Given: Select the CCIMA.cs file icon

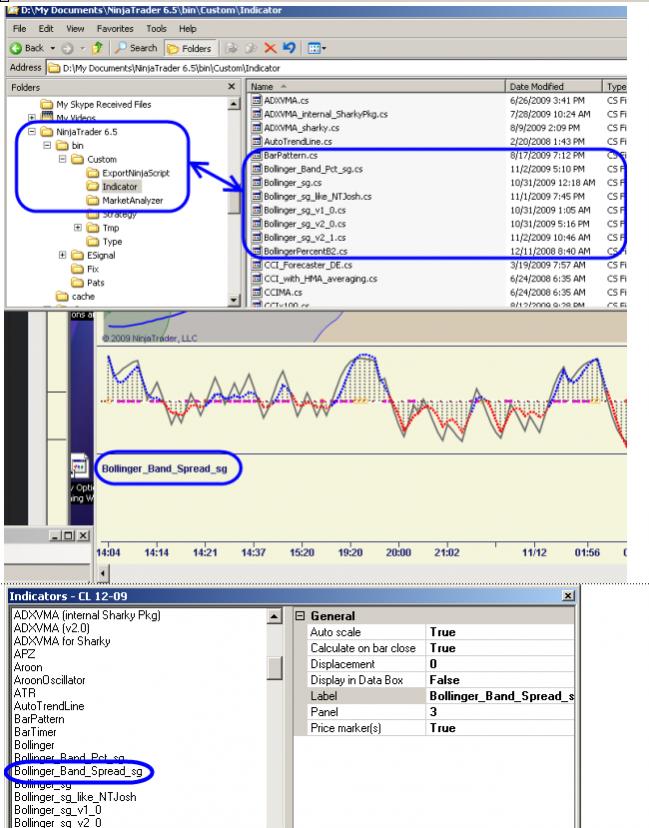Looking at the screenshot, I should (257, 293).
